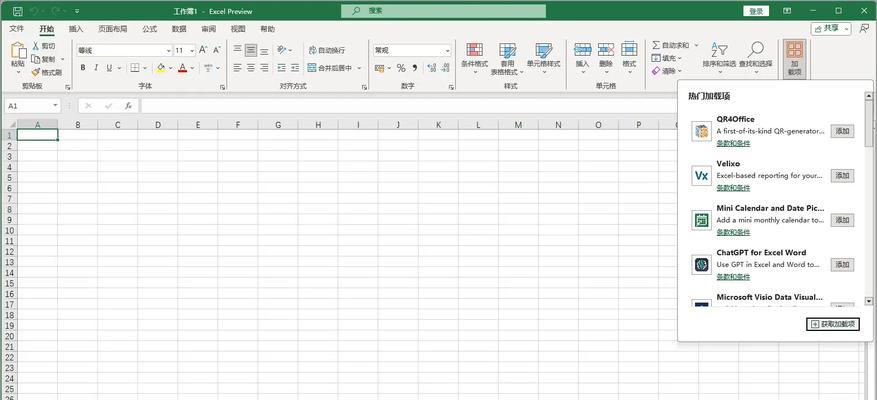
Task: Apply the yellow fill color bucket
Action: 161,68
